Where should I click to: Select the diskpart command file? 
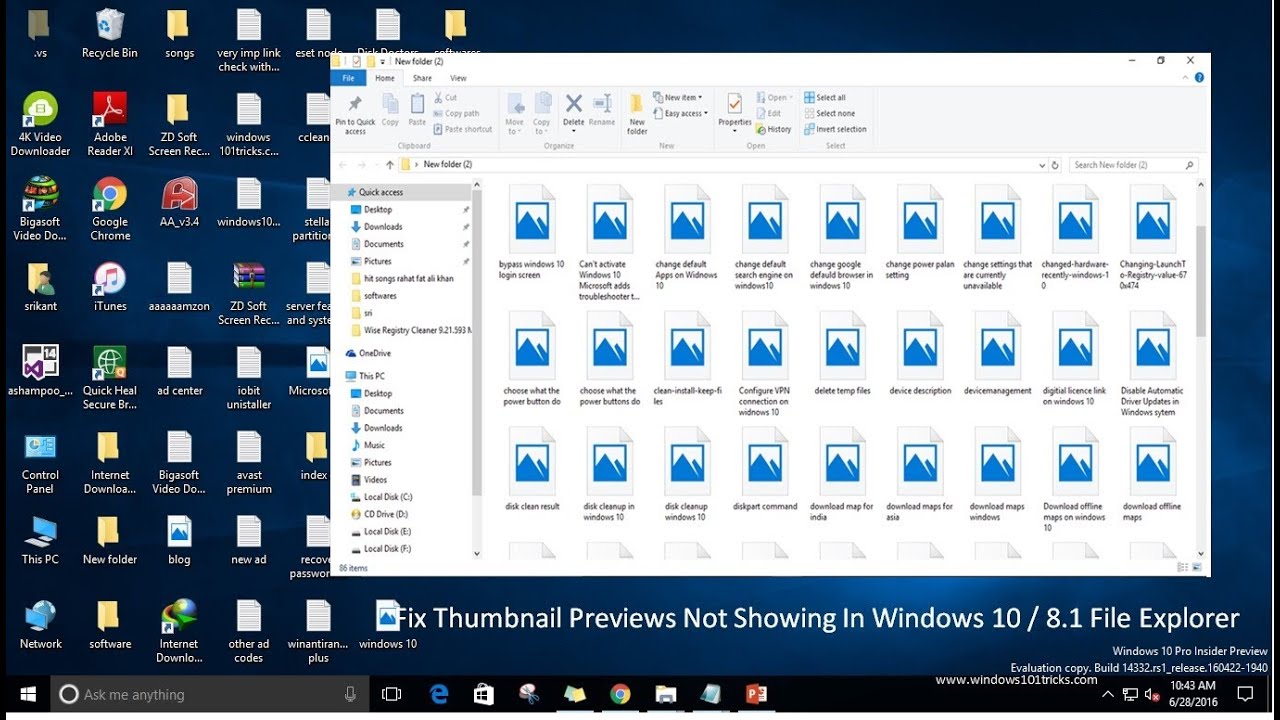coord(765,470)
